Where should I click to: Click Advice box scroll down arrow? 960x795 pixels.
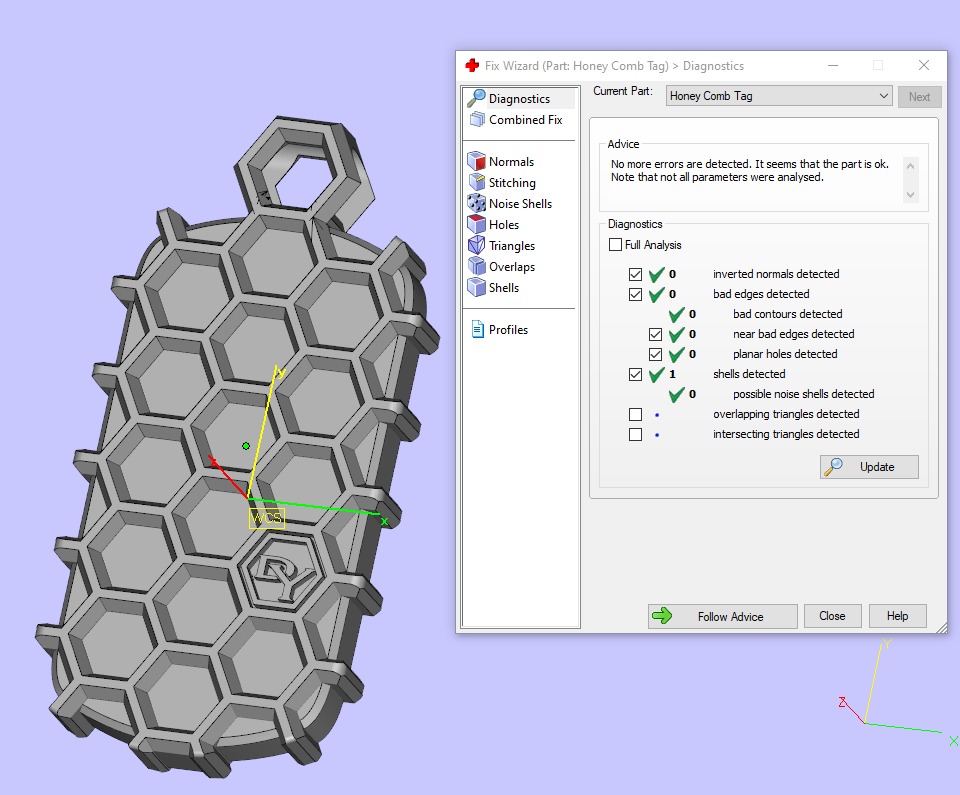[910, 195]
